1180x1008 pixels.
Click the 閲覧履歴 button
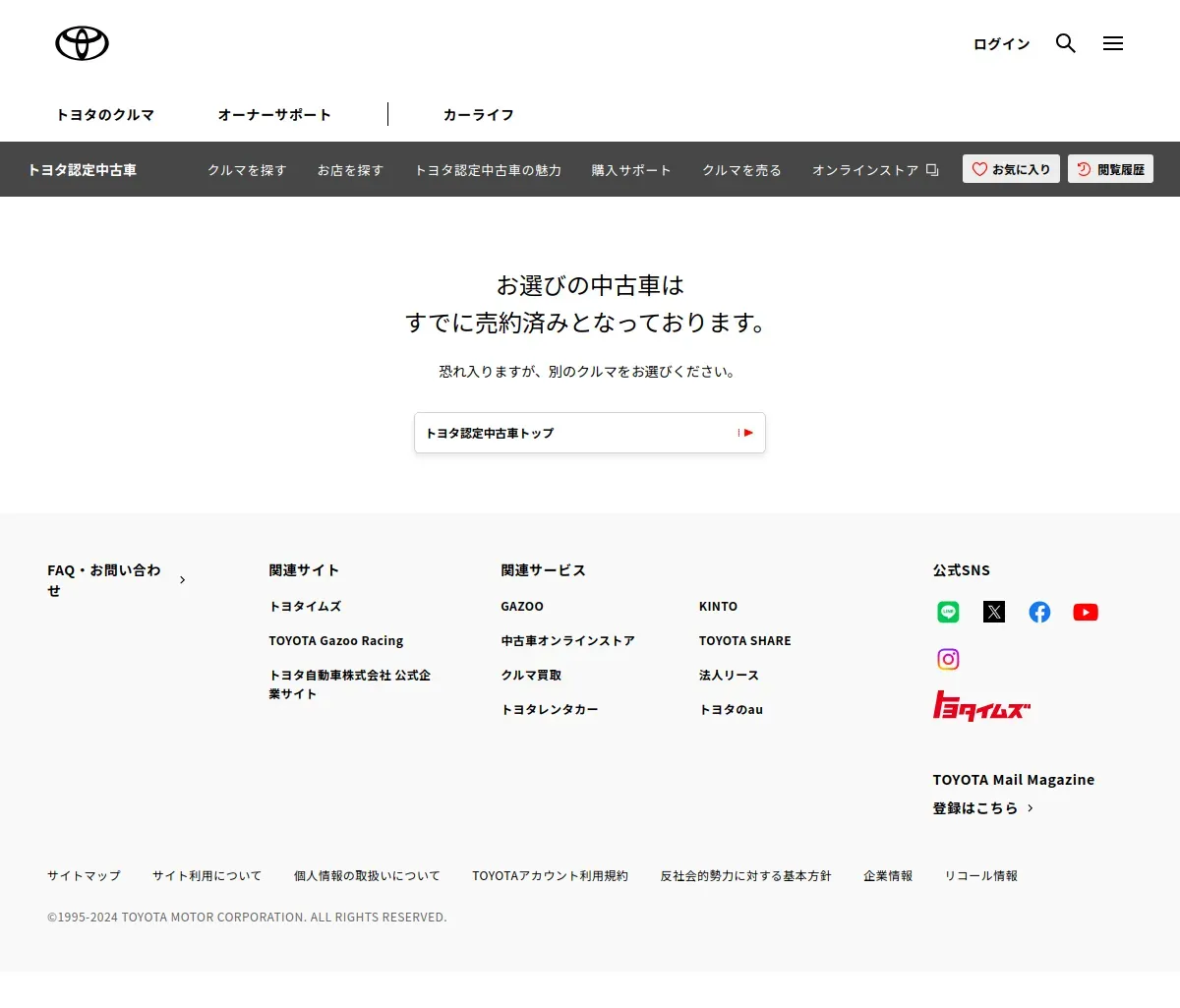coord(1110,169)
